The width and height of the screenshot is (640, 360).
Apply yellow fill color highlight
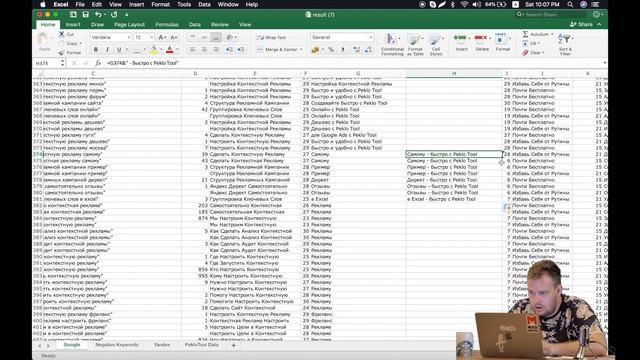(153, 50)
